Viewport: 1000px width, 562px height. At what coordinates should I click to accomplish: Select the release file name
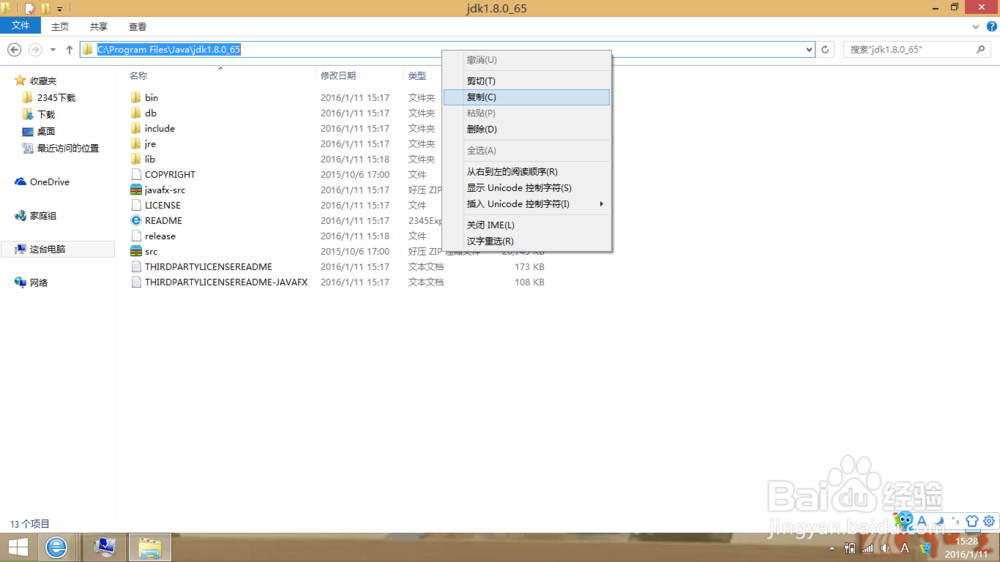click(x=159, y=236)
